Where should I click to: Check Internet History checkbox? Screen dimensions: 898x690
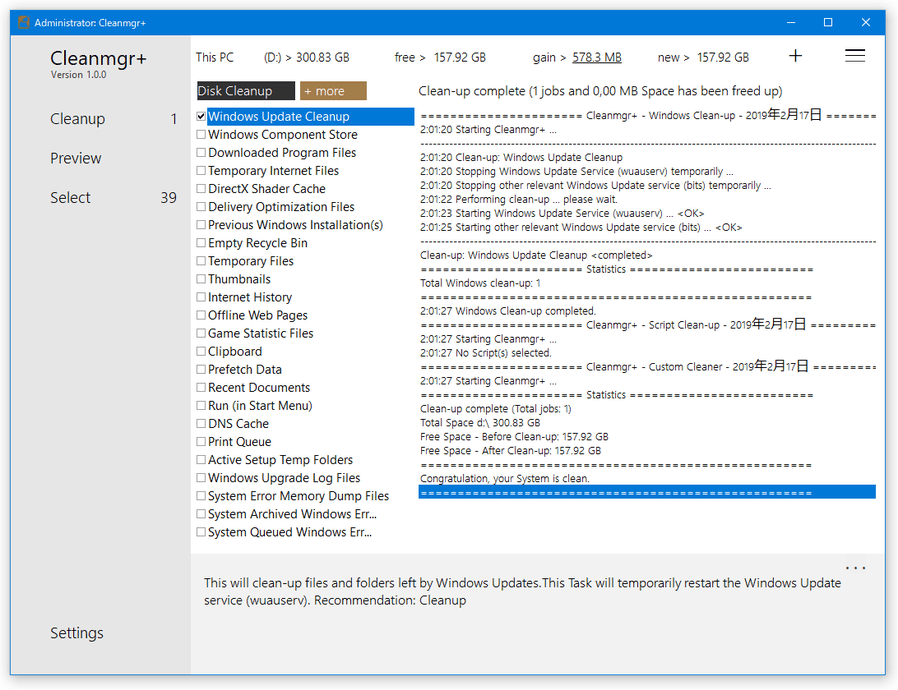click(x=201, y=297)
